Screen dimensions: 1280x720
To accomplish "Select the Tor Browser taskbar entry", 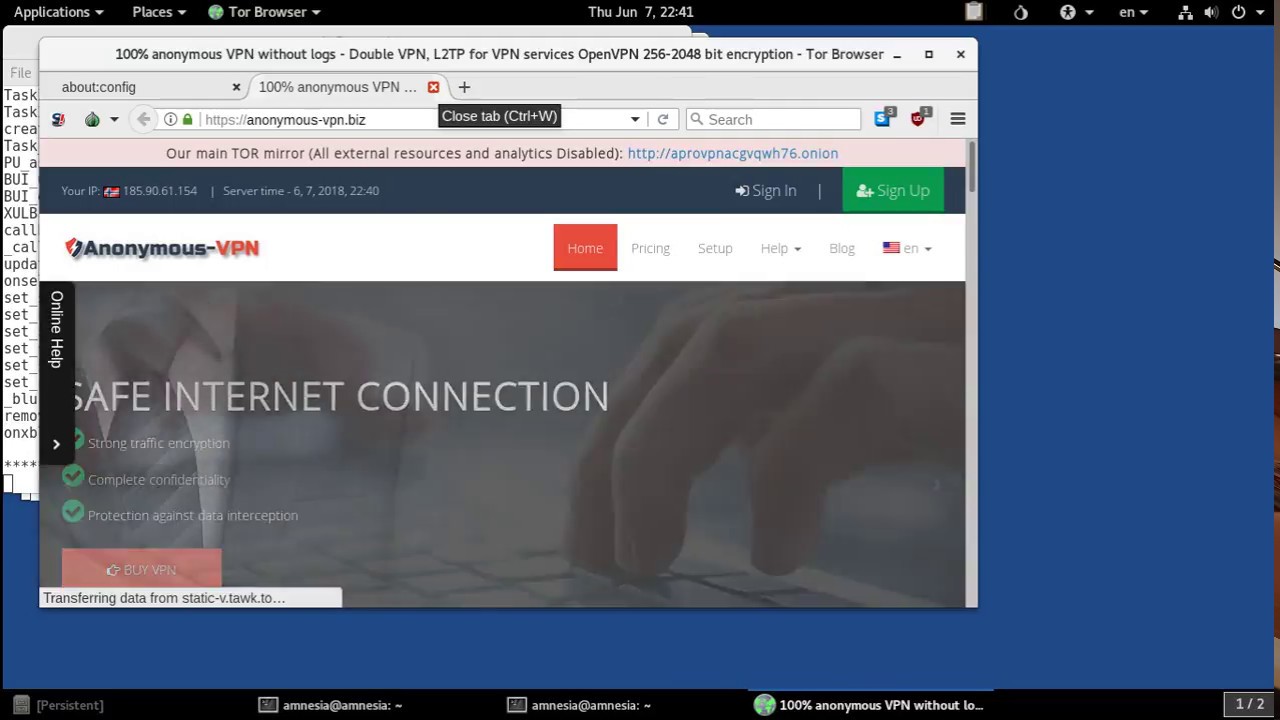I will 870,705.
